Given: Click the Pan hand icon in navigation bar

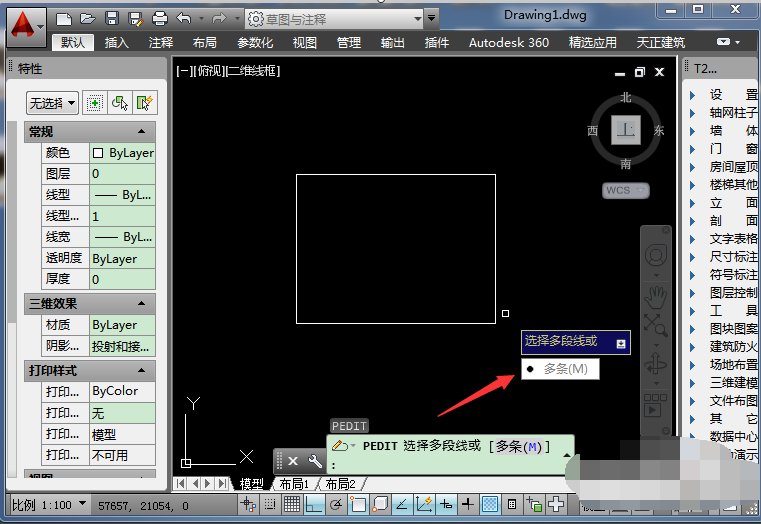Looking at the screenshot, I should [655, 296].
